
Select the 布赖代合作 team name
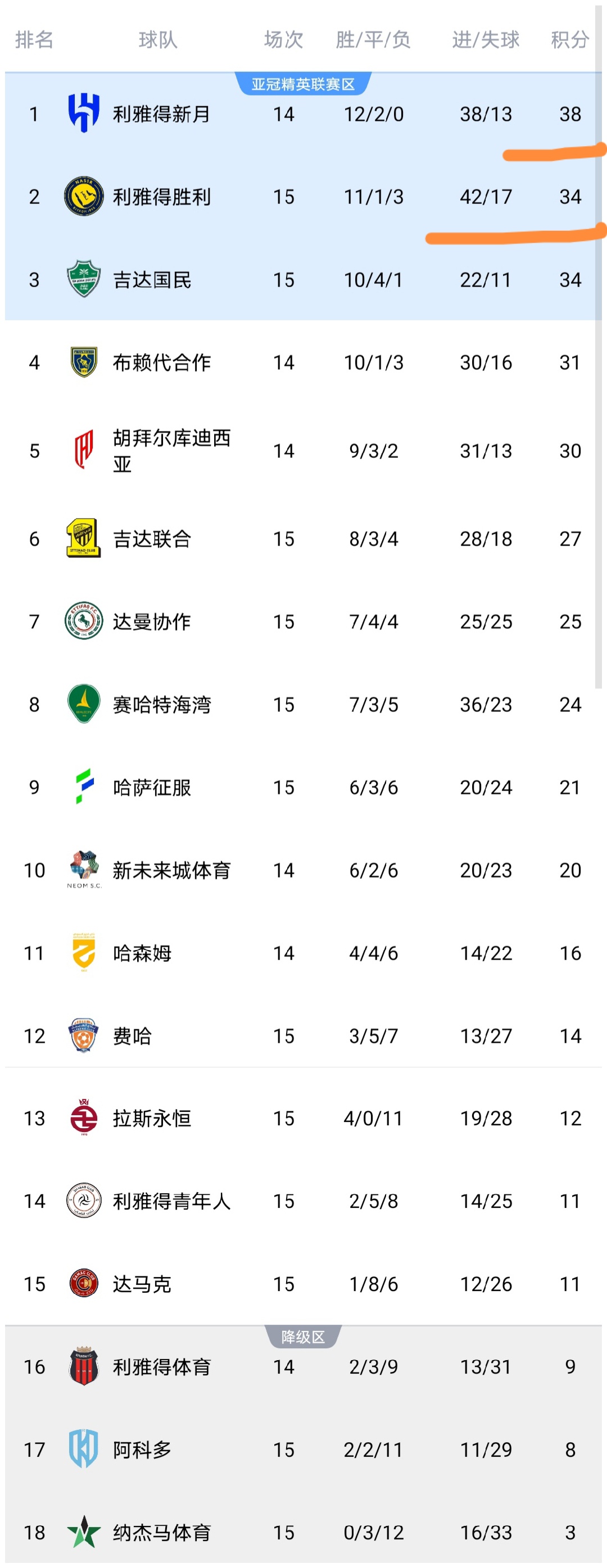(161, 362)
